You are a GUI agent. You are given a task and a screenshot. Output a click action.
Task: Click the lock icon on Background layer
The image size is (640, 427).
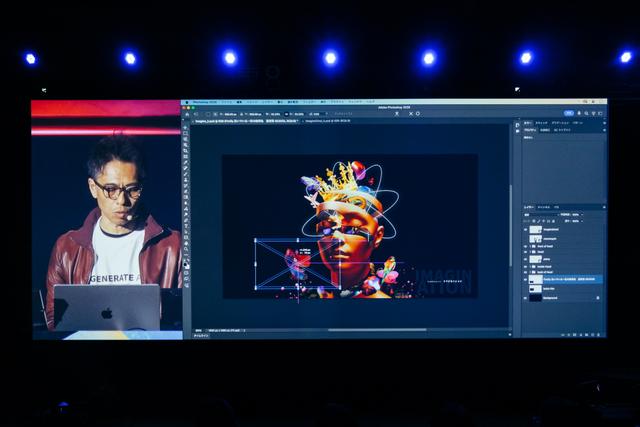click(x=598, y=298)
